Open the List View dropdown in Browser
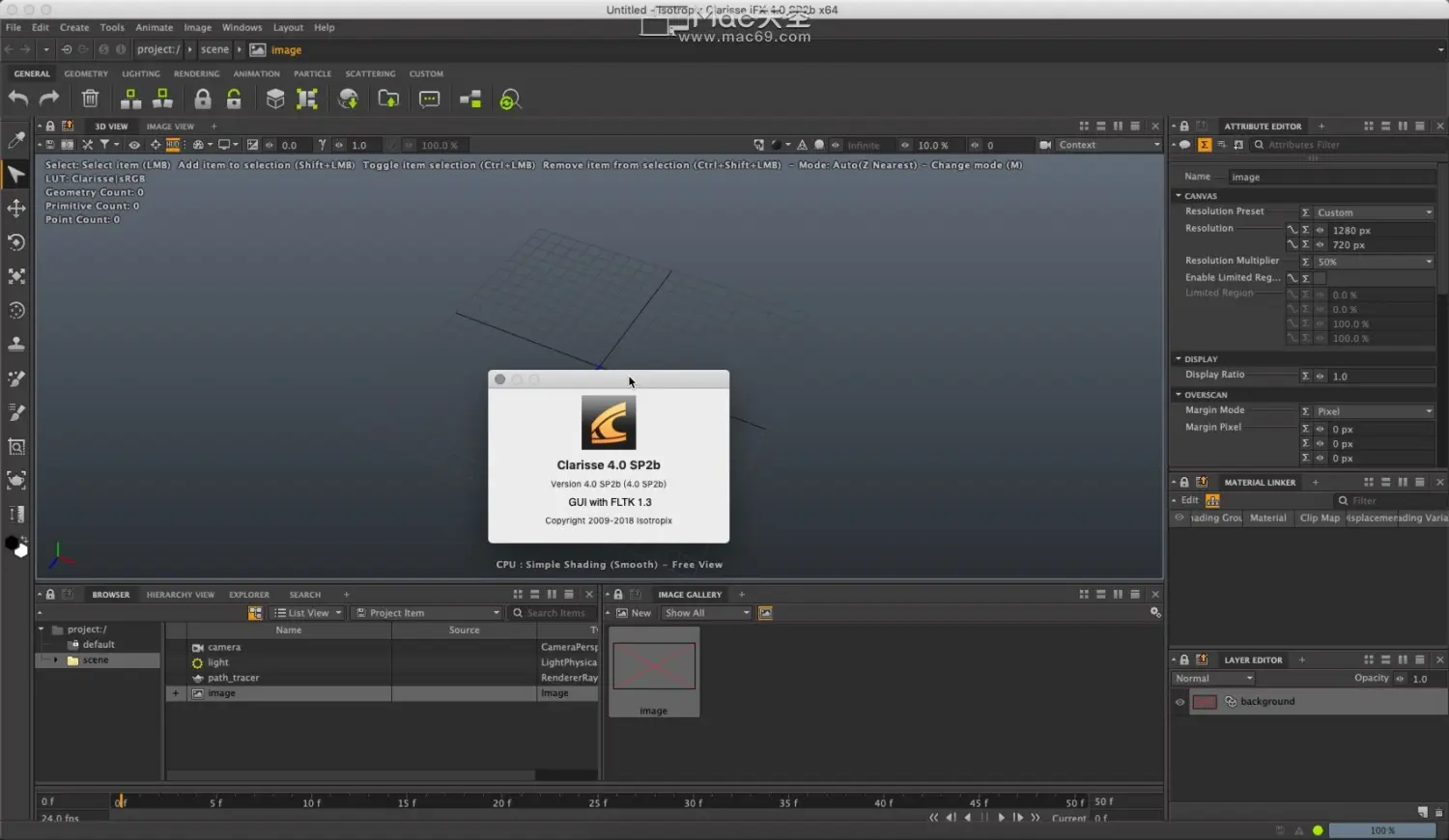Screen dimensions: 1449x840 (307, 613)
